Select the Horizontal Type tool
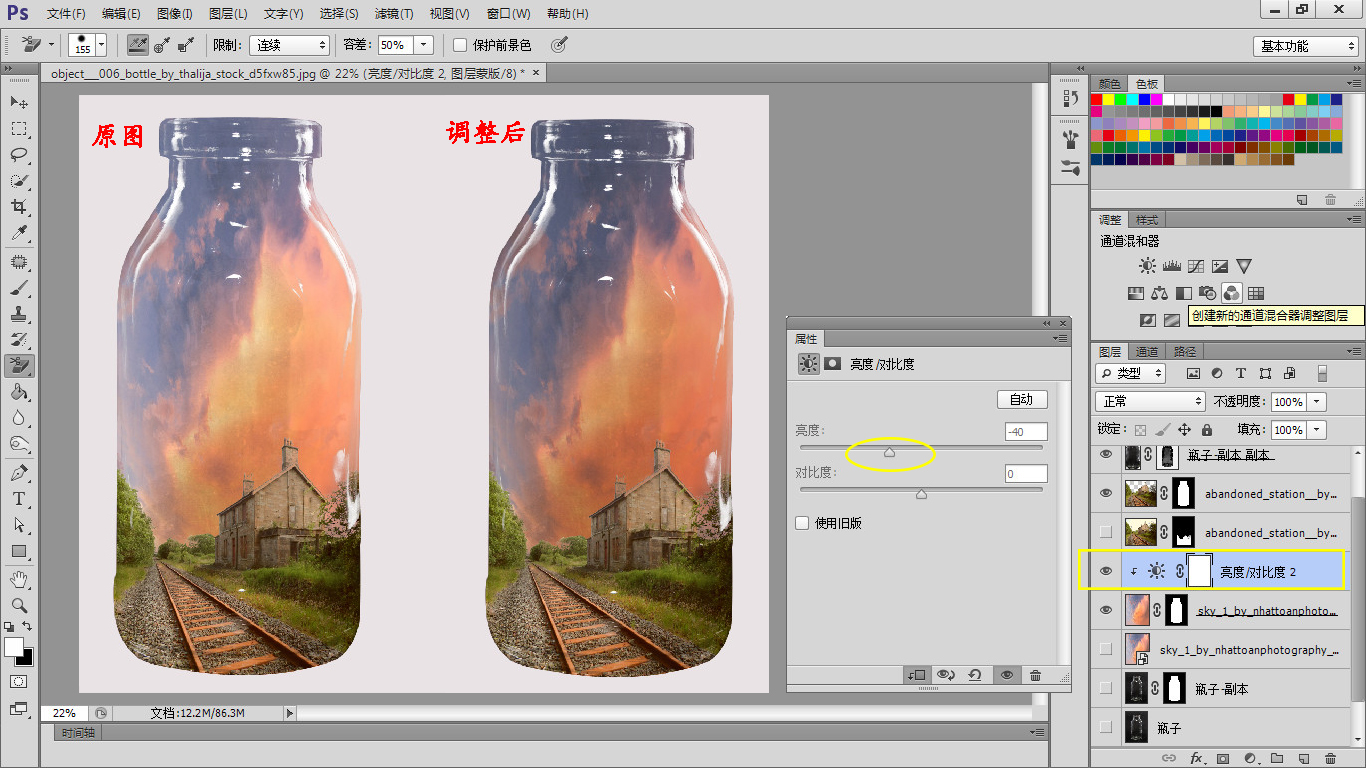 click(x=19, y=499)
